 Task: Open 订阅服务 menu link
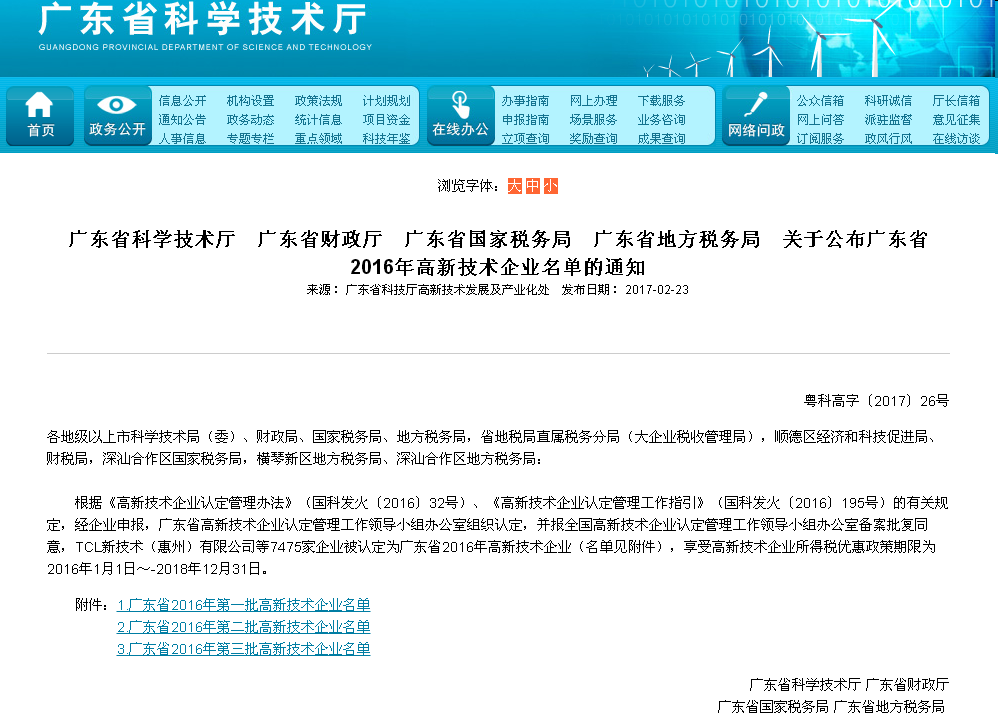click(x=820, y=139)
